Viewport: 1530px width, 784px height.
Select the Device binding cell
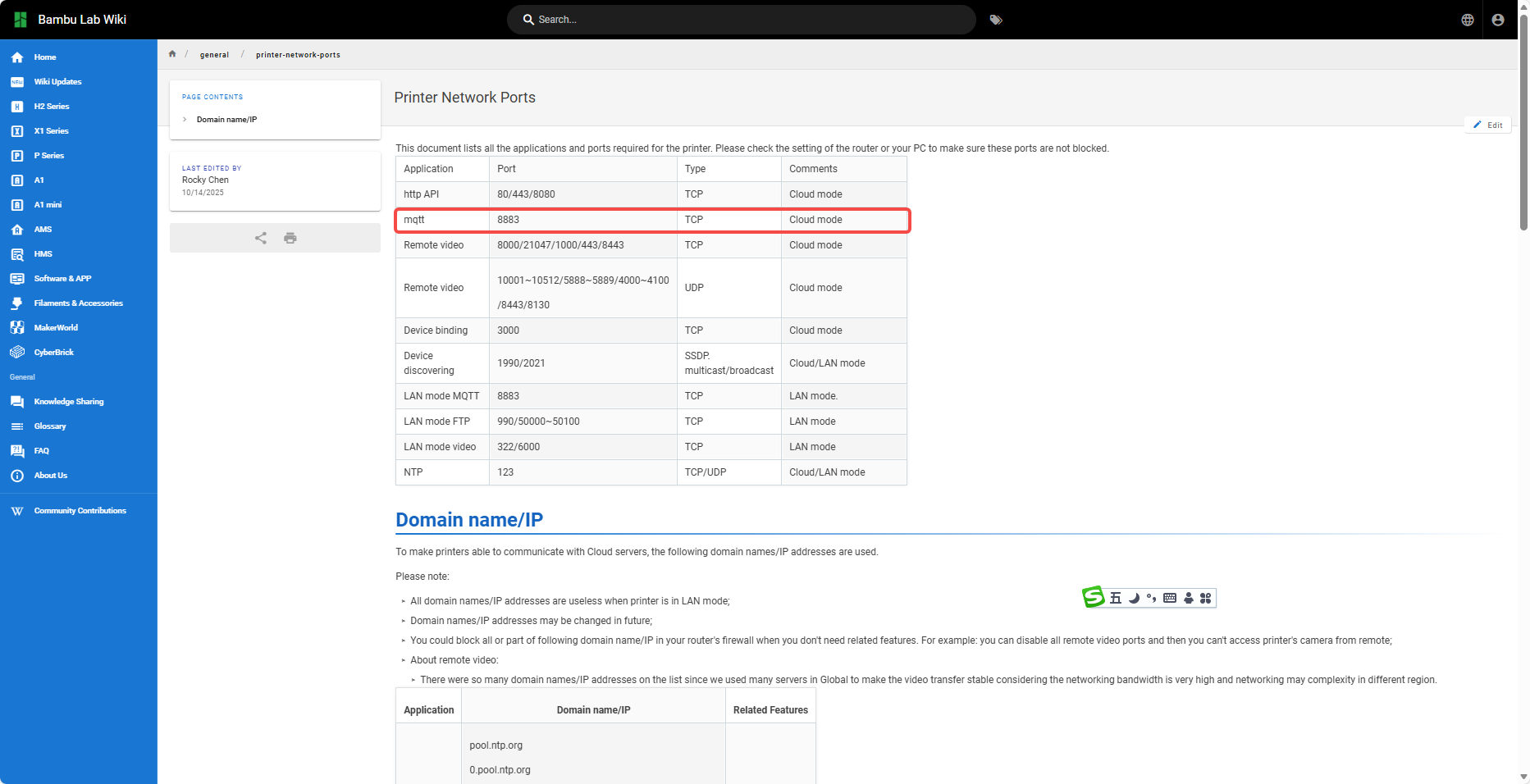[442, 330]
